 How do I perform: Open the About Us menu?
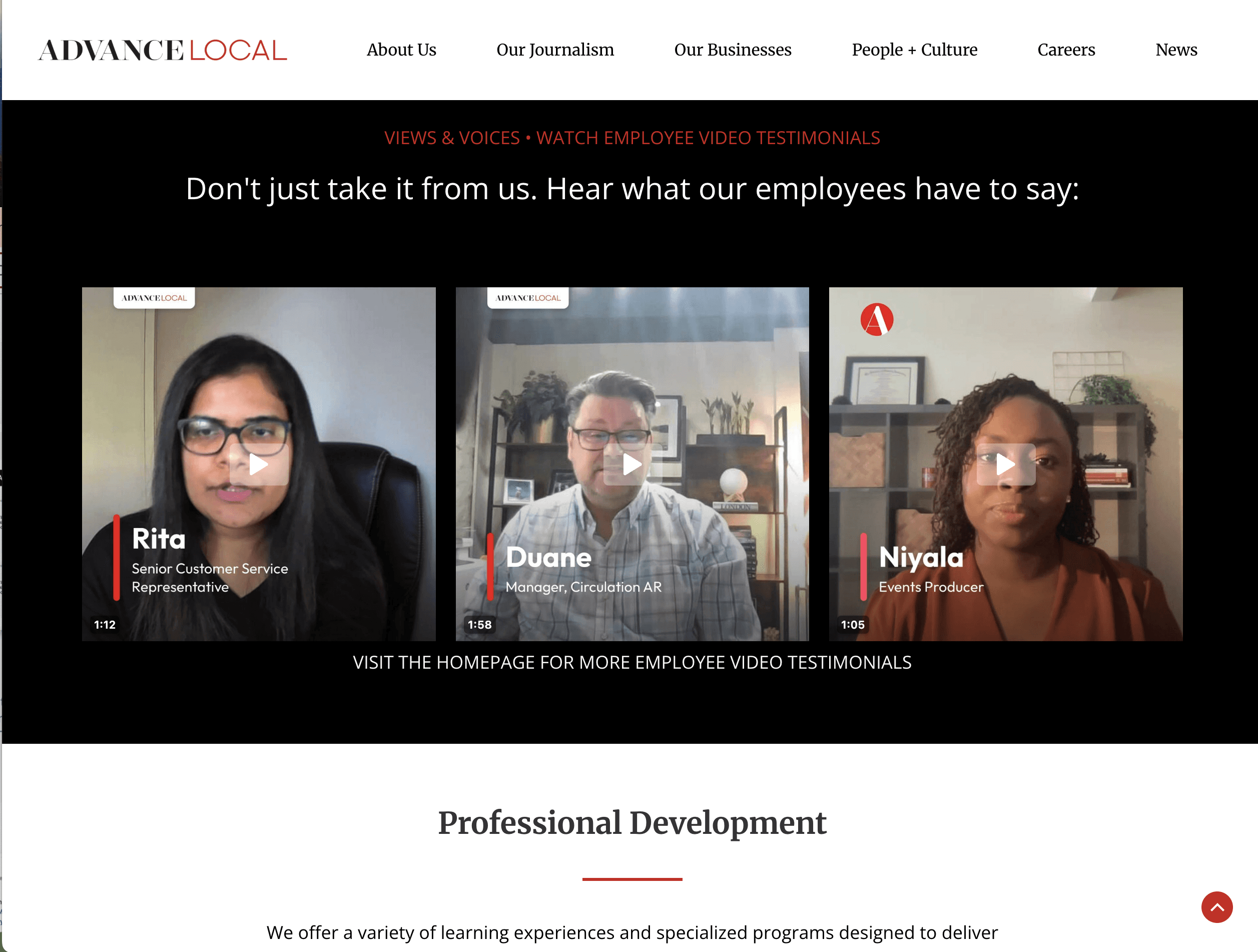tap(401, 50)
